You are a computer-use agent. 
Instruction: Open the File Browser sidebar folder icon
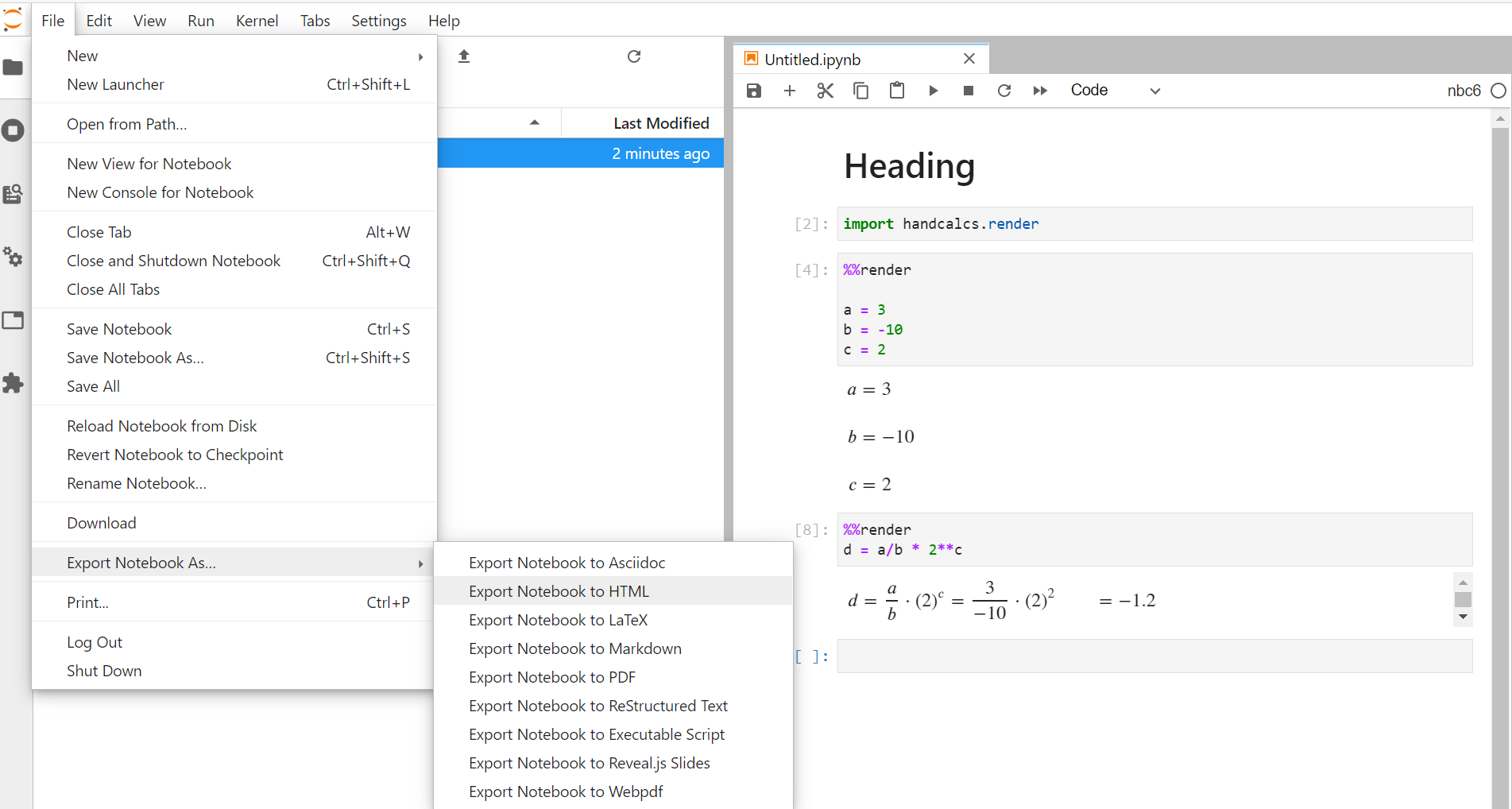13,68
